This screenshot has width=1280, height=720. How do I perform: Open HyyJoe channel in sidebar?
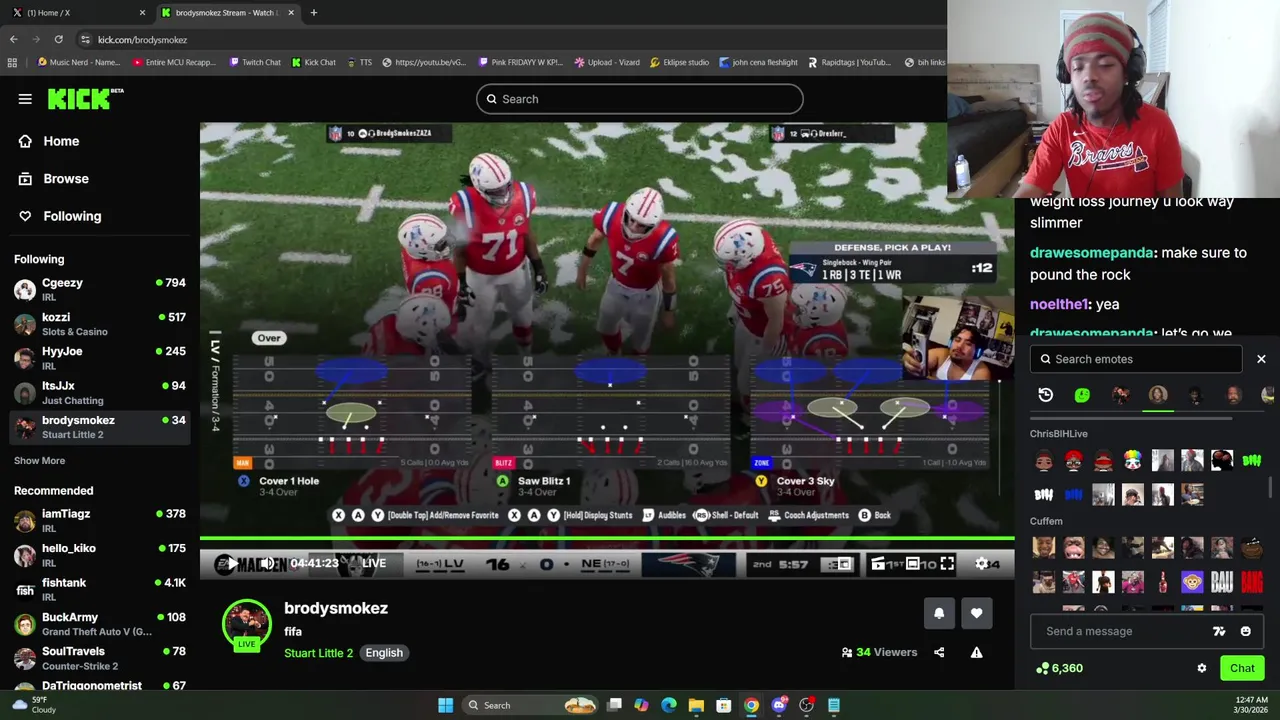click(x=100, y=358)
